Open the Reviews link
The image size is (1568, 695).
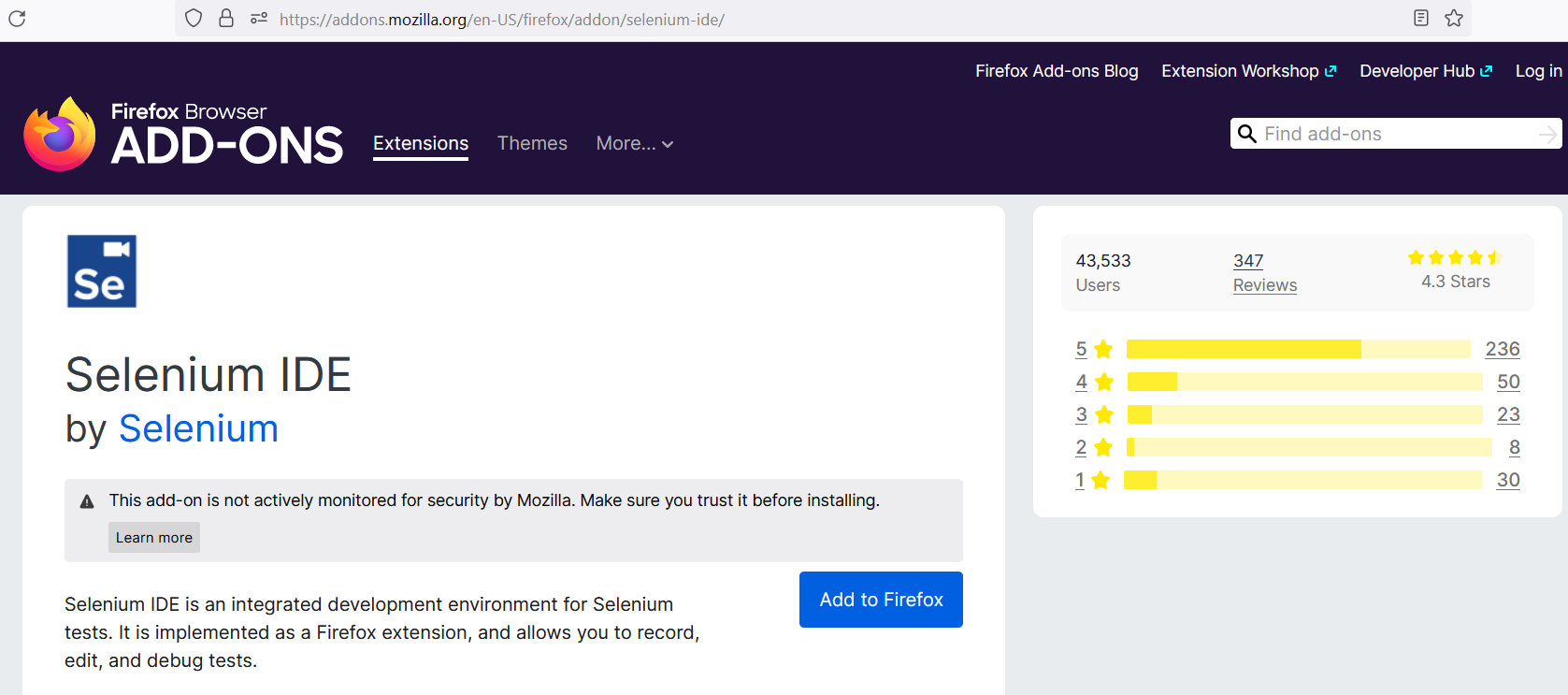coord(1265,285)
